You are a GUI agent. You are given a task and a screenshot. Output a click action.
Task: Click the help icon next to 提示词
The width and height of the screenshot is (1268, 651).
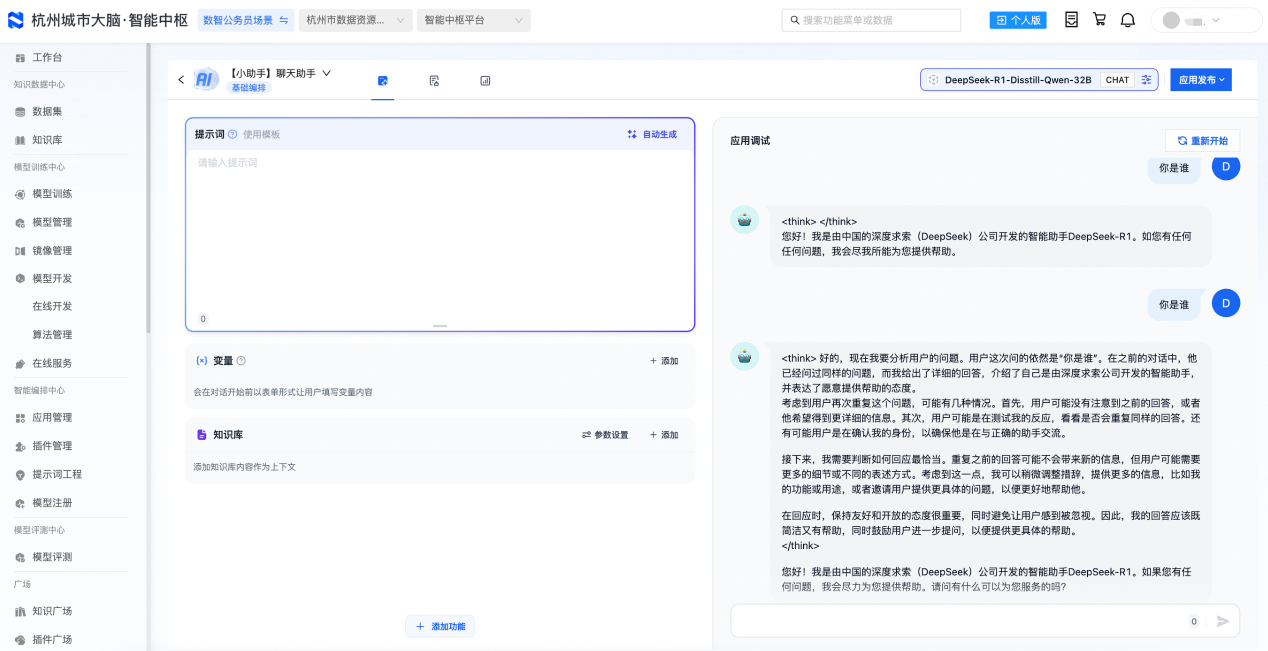click(x=232, y=134)
